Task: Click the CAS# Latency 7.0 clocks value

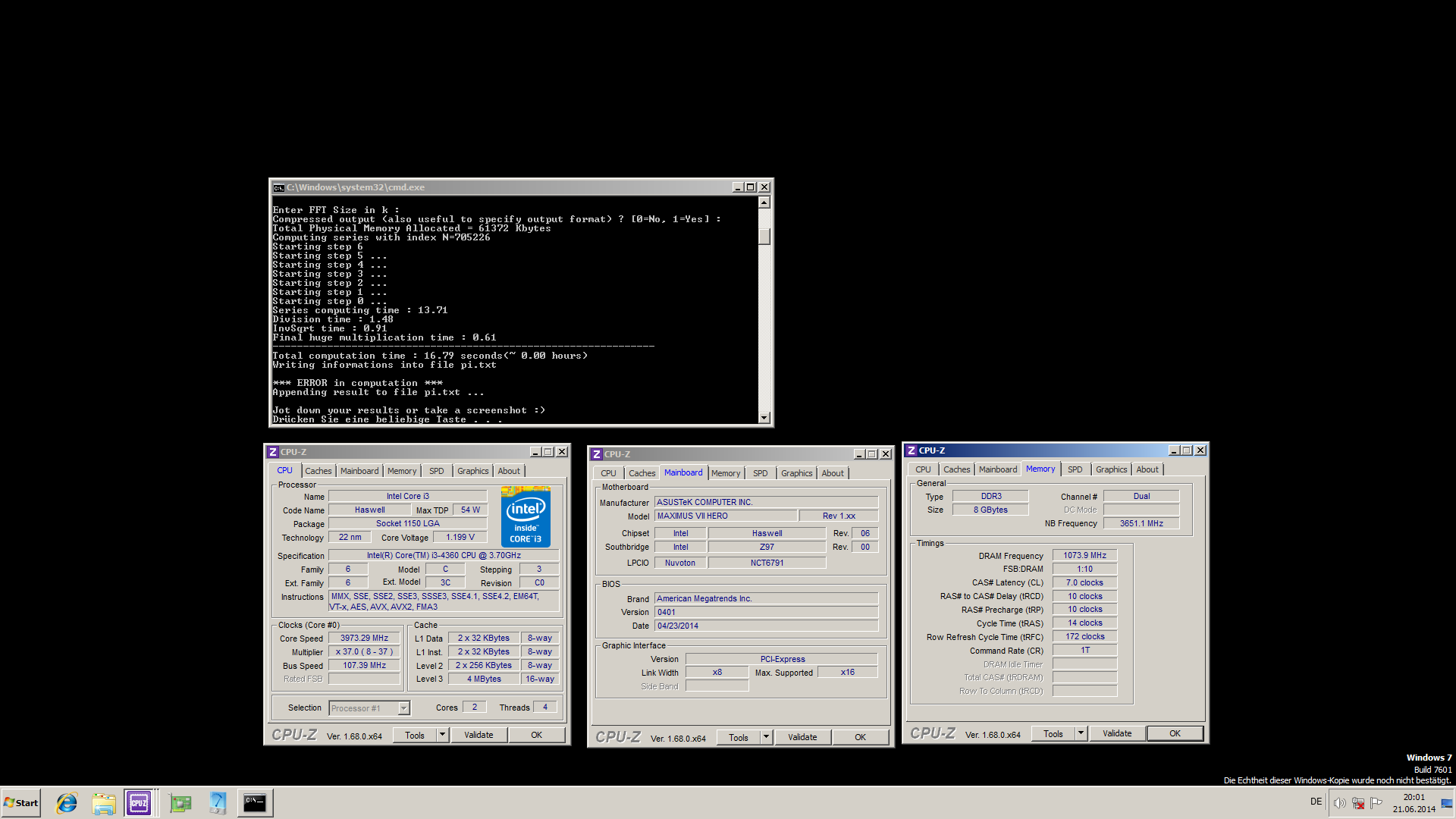Action: tap(1084, 582)
